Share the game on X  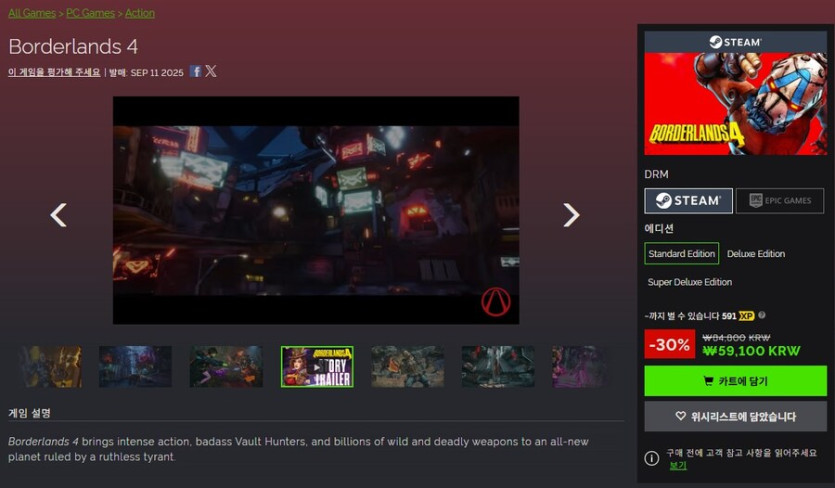click(211, 72)
